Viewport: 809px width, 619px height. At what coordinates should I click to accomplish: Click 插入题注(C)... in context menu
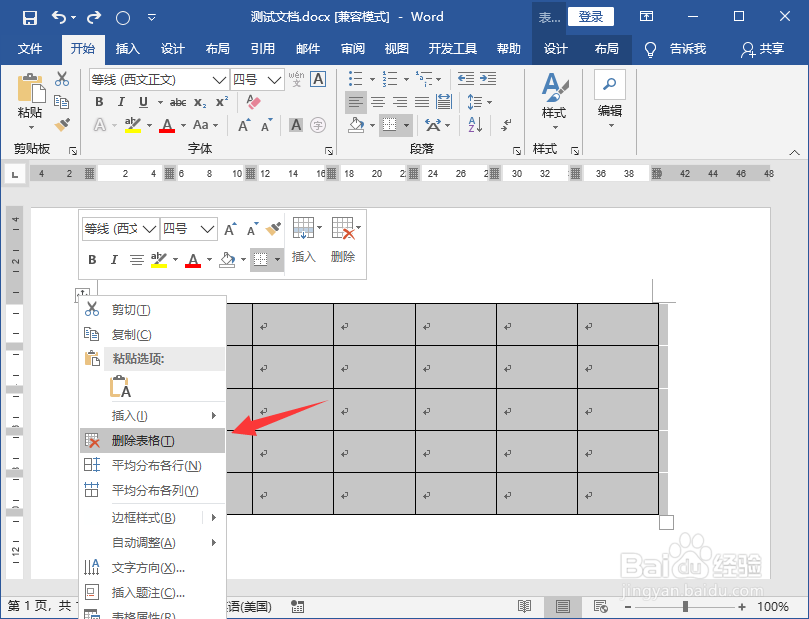(x=153, y=593)
